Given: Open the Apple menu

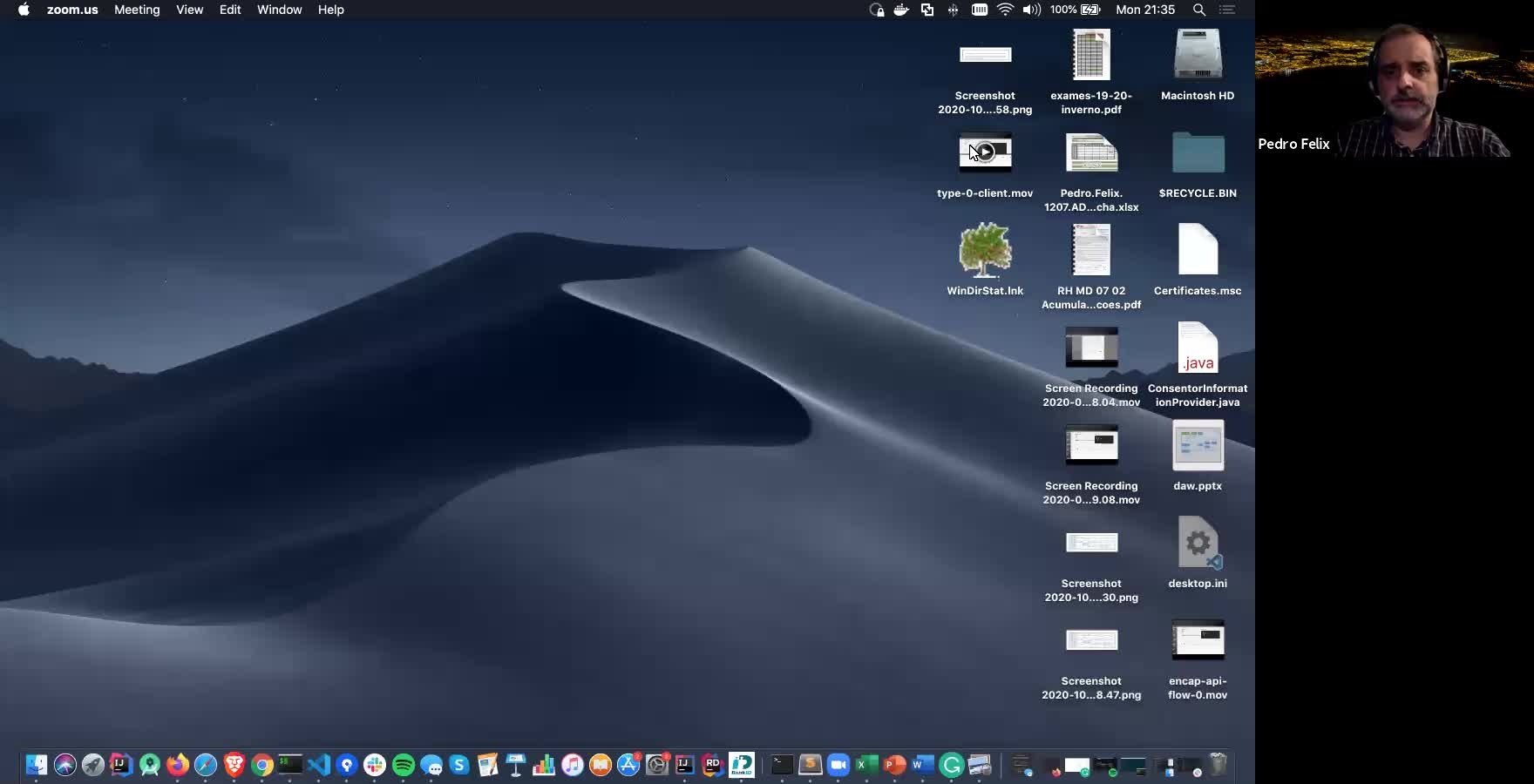Looking at the screenshot, I should pyautogui.click(x=24, y=10).
